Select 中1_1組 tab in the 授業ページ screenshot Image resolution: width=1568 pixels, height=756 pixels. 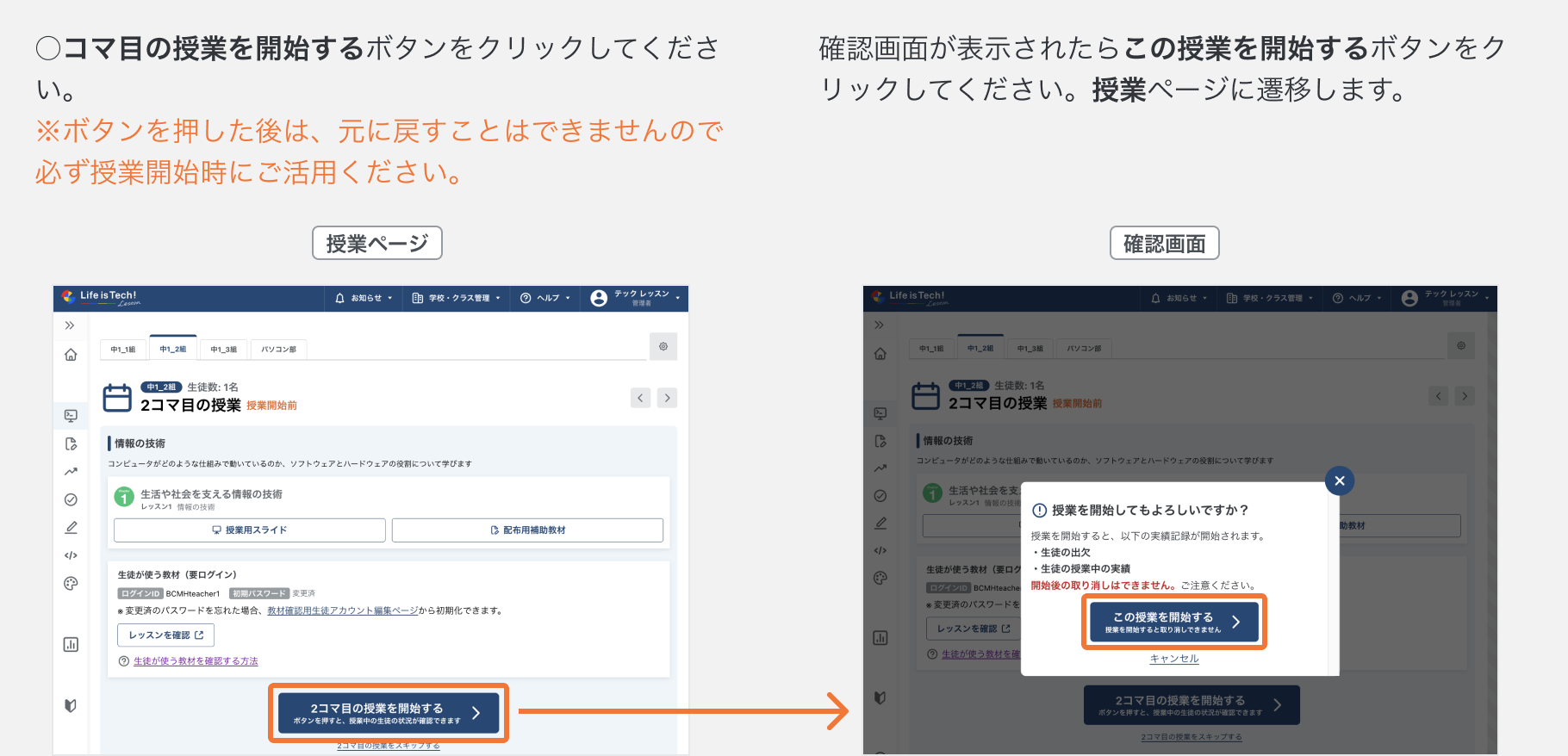click(x=123, y=349)
